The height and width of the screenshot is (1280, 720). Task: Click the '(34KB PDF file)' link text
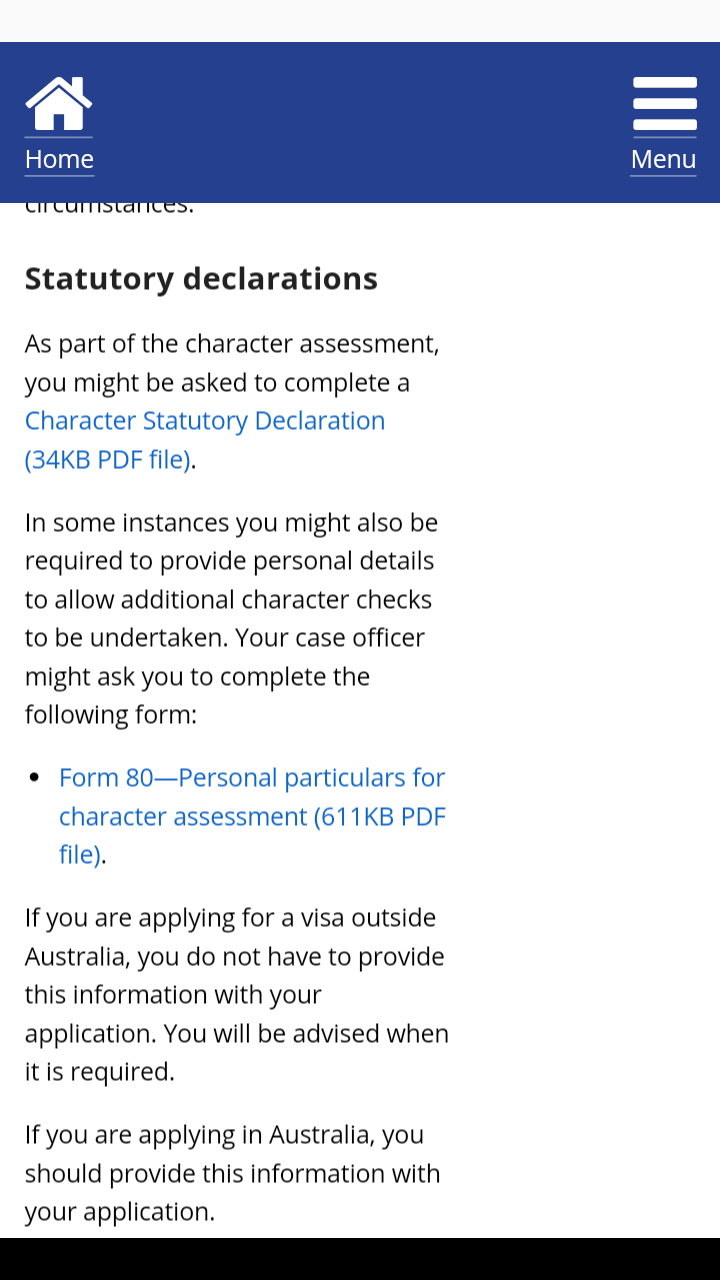point(107,459)
